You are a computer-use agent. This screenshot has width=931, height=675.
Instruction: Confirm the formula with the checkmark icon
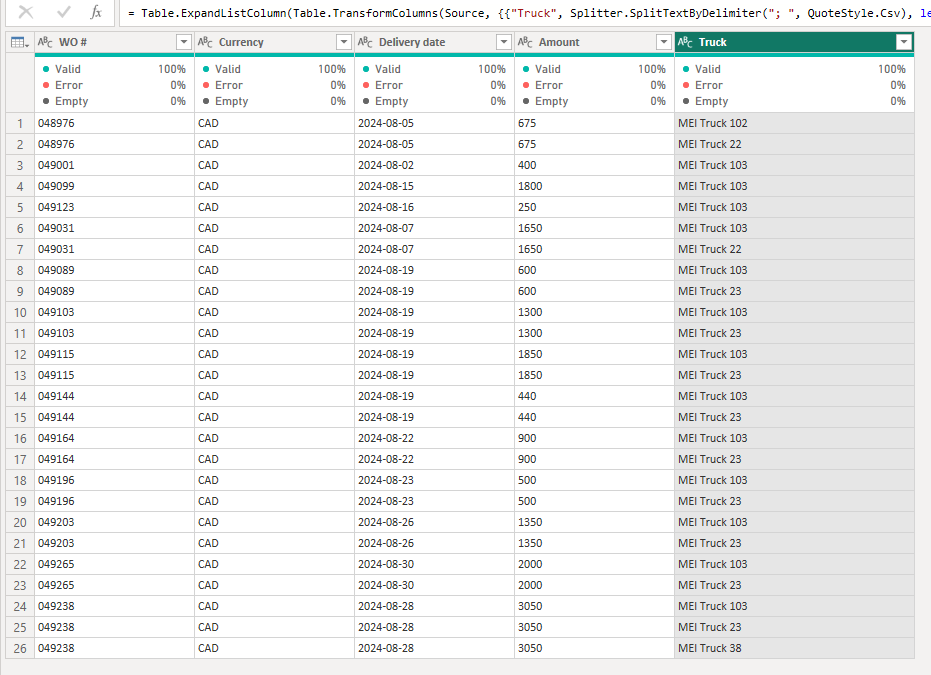pyautogui.click(x=64, y=12)
